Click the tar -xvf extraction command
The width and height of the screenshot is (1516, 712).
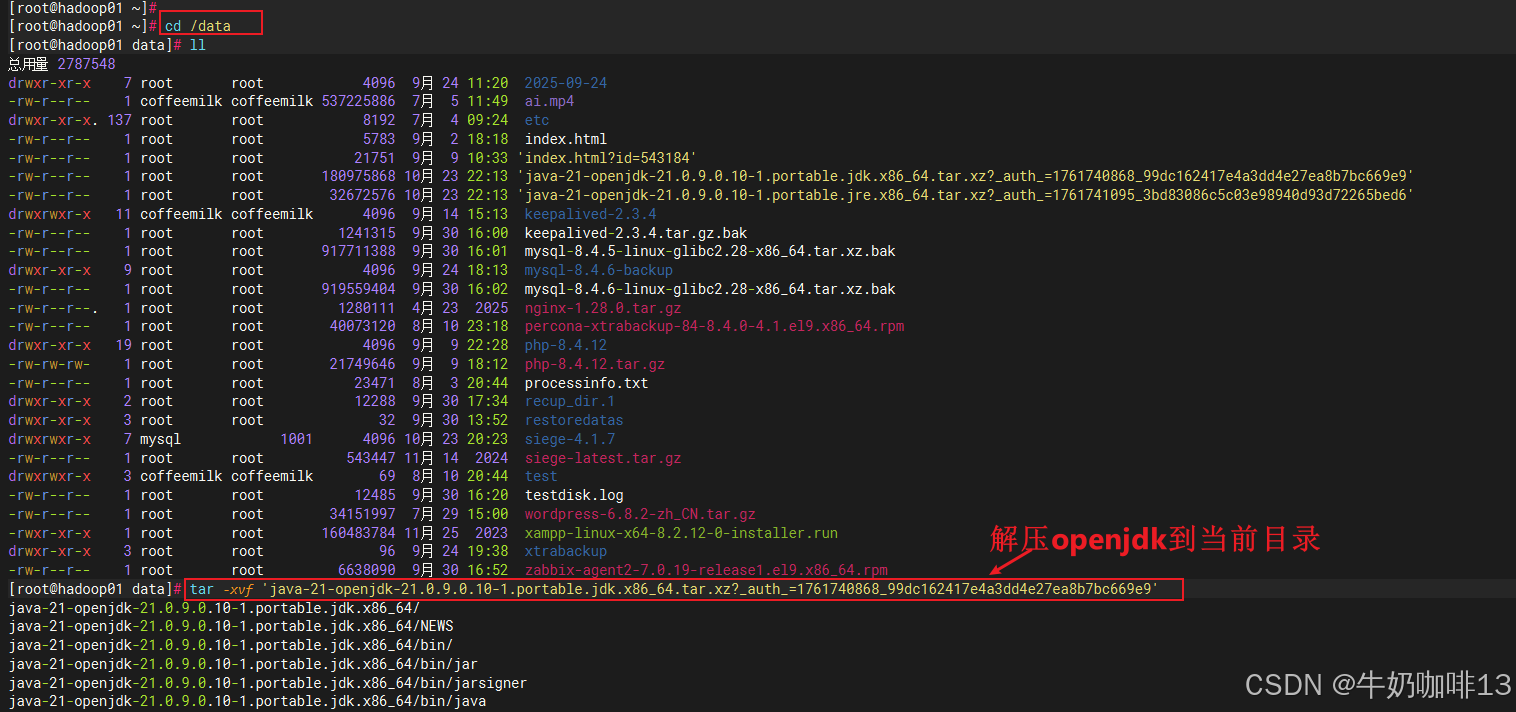674,589
